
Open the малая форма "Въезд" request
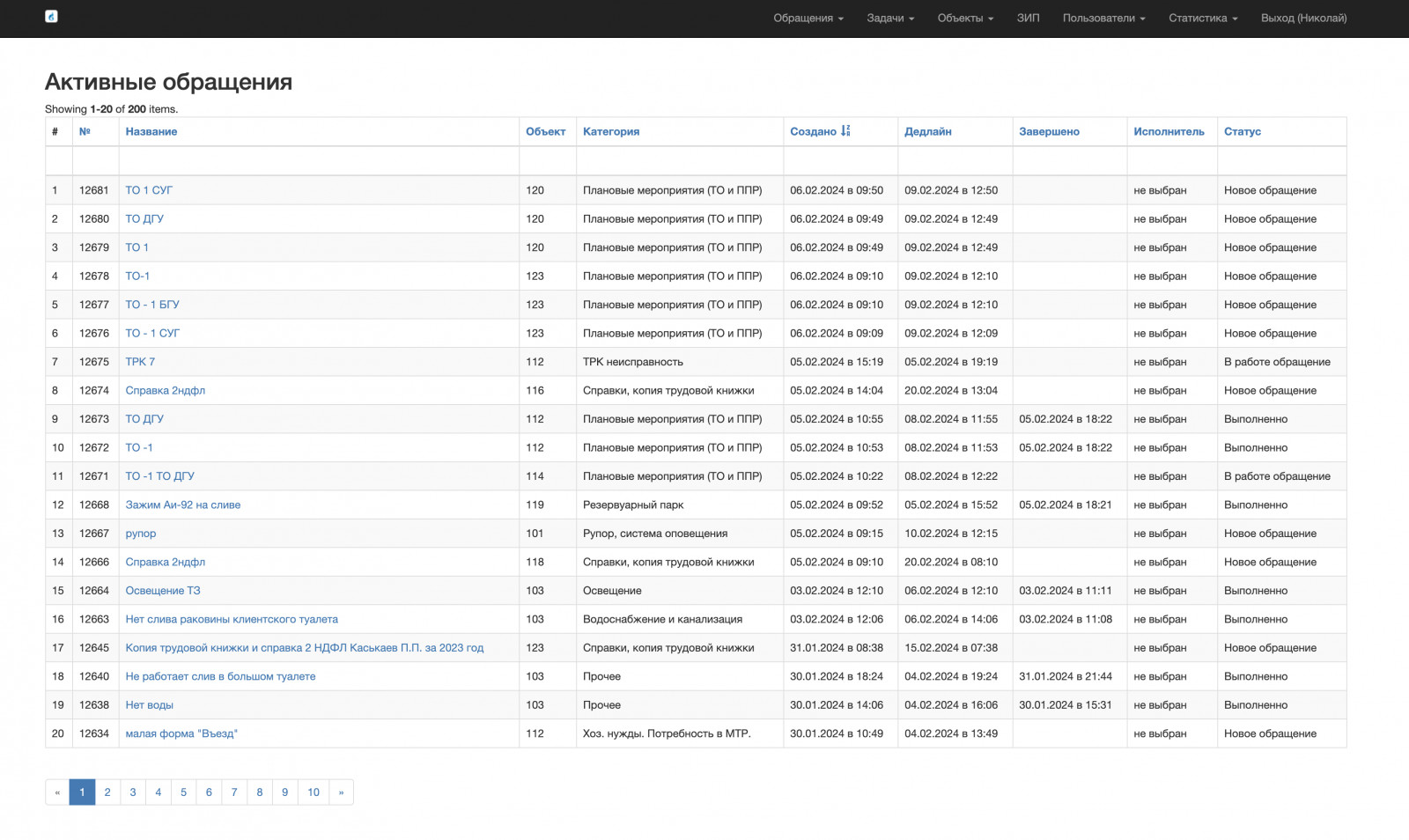tap(181, 733)
